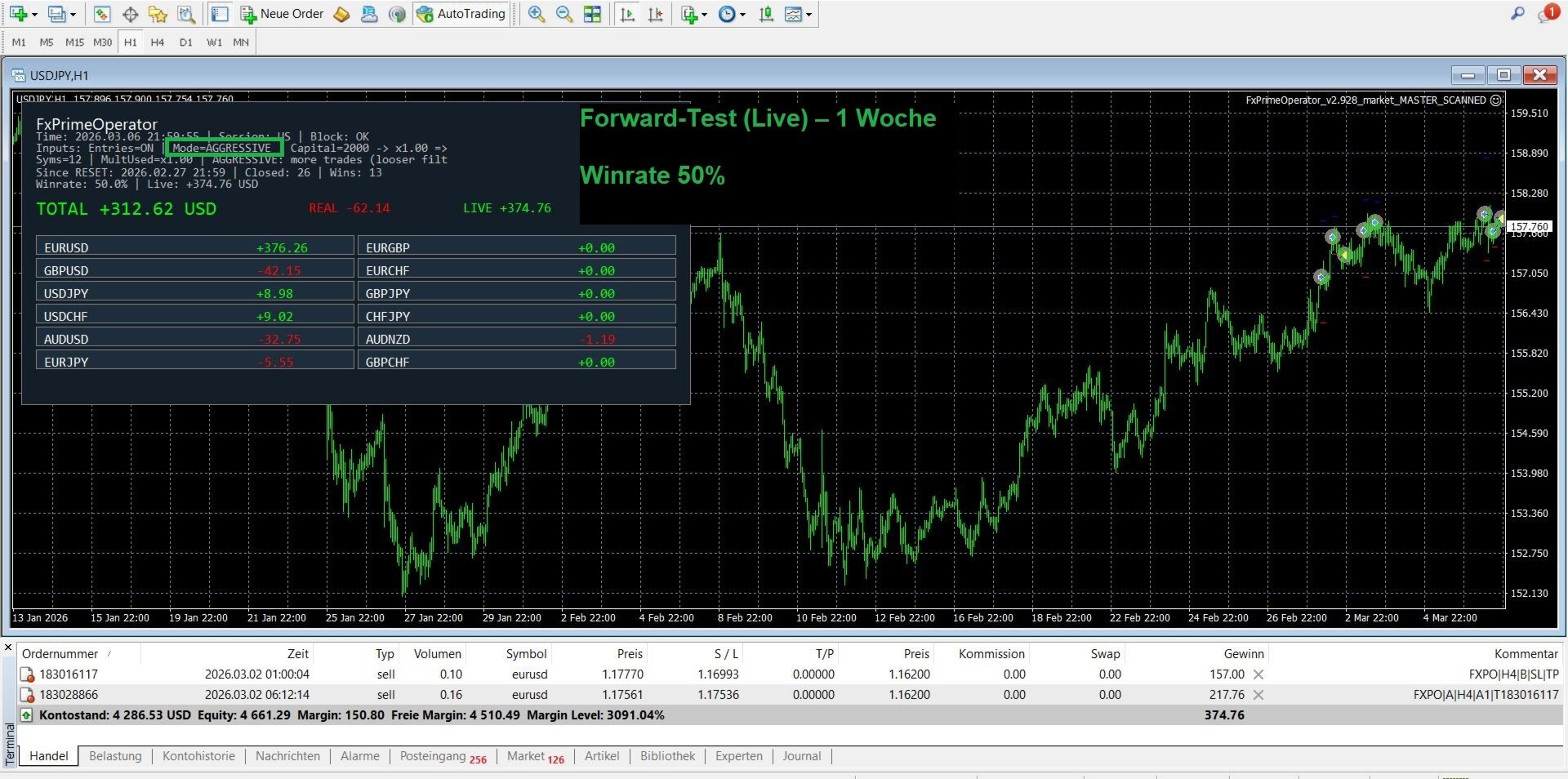Image resolution: width=1568 pixels, height=779 pixels.
Task: Switch to the Experten tab
Action: [x=739, y=756]
